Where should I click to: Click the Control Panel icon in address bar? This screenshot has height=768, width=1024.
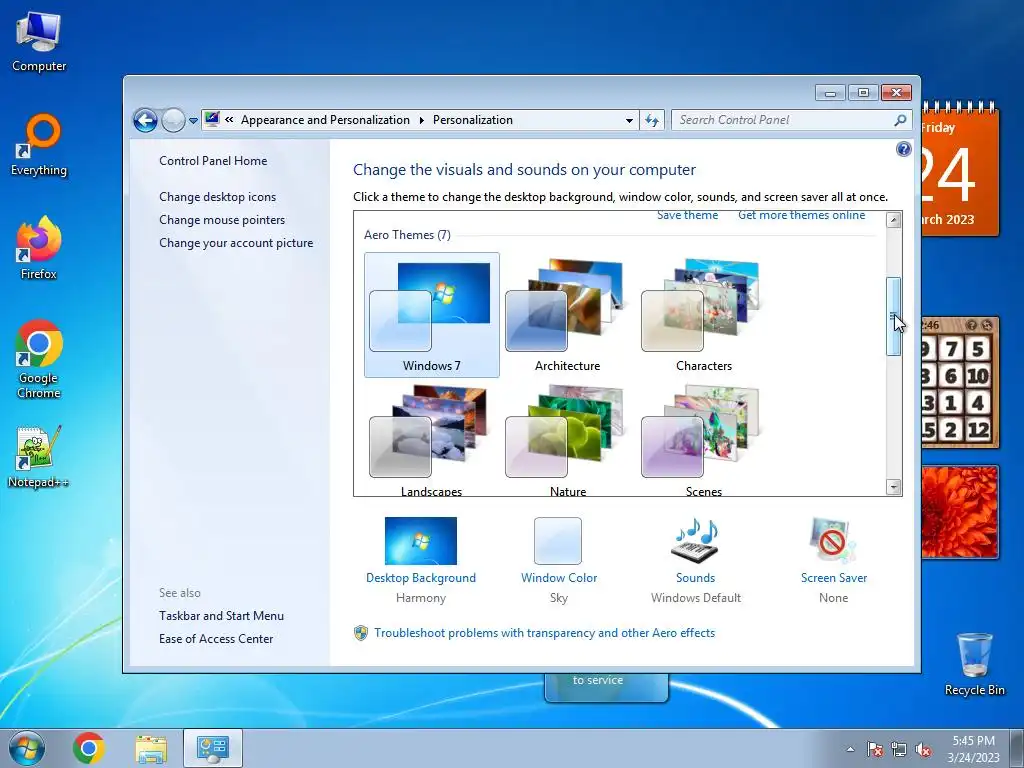[x=212, y=119]
